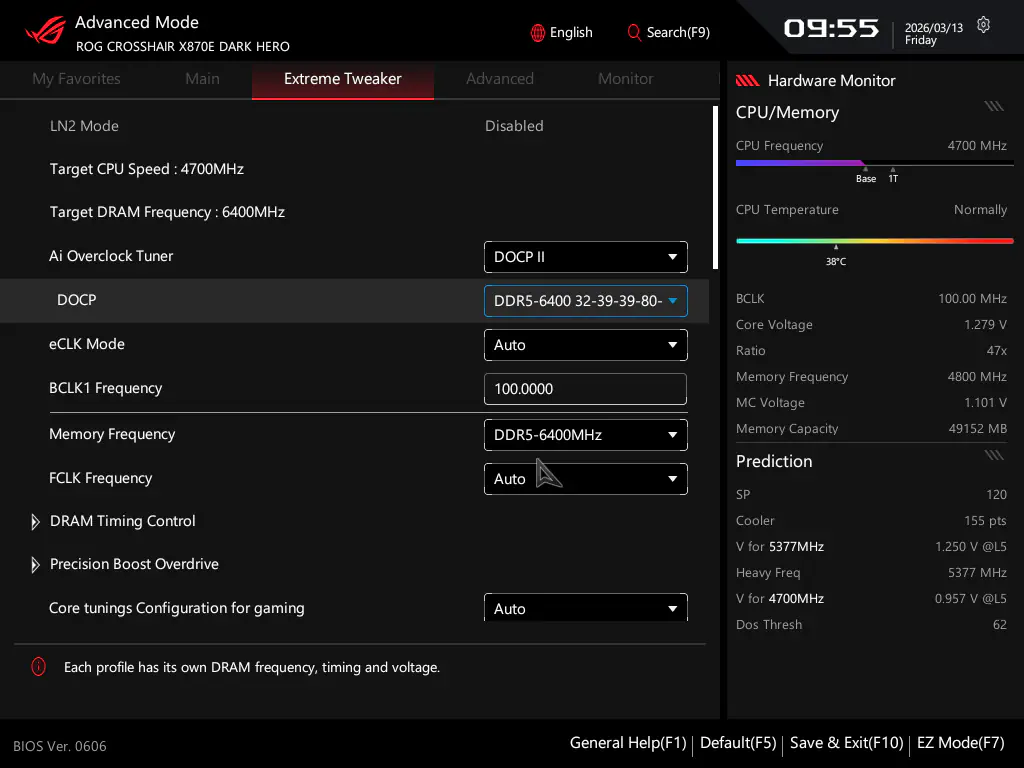Click the settings list vertical scrollbar
Screen dimensions: 1024x768
coord(716,187)
